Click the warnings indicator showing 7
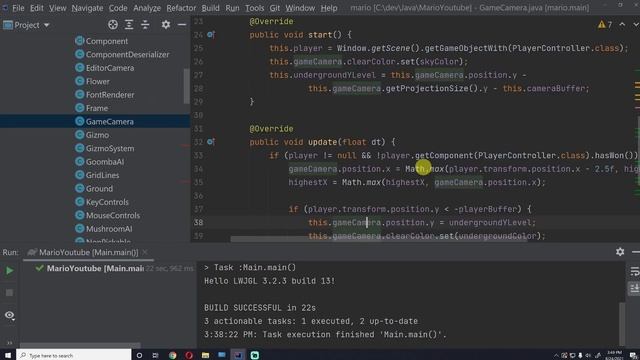 point(605,25)
